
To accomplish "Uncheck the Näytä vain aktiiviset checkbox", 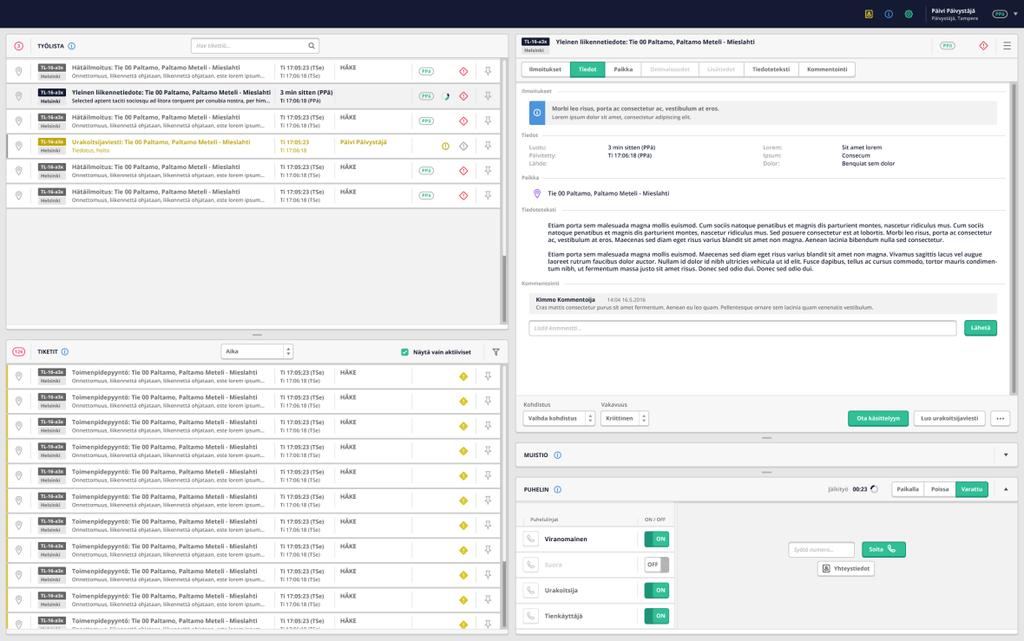I will tap(405, 352).
